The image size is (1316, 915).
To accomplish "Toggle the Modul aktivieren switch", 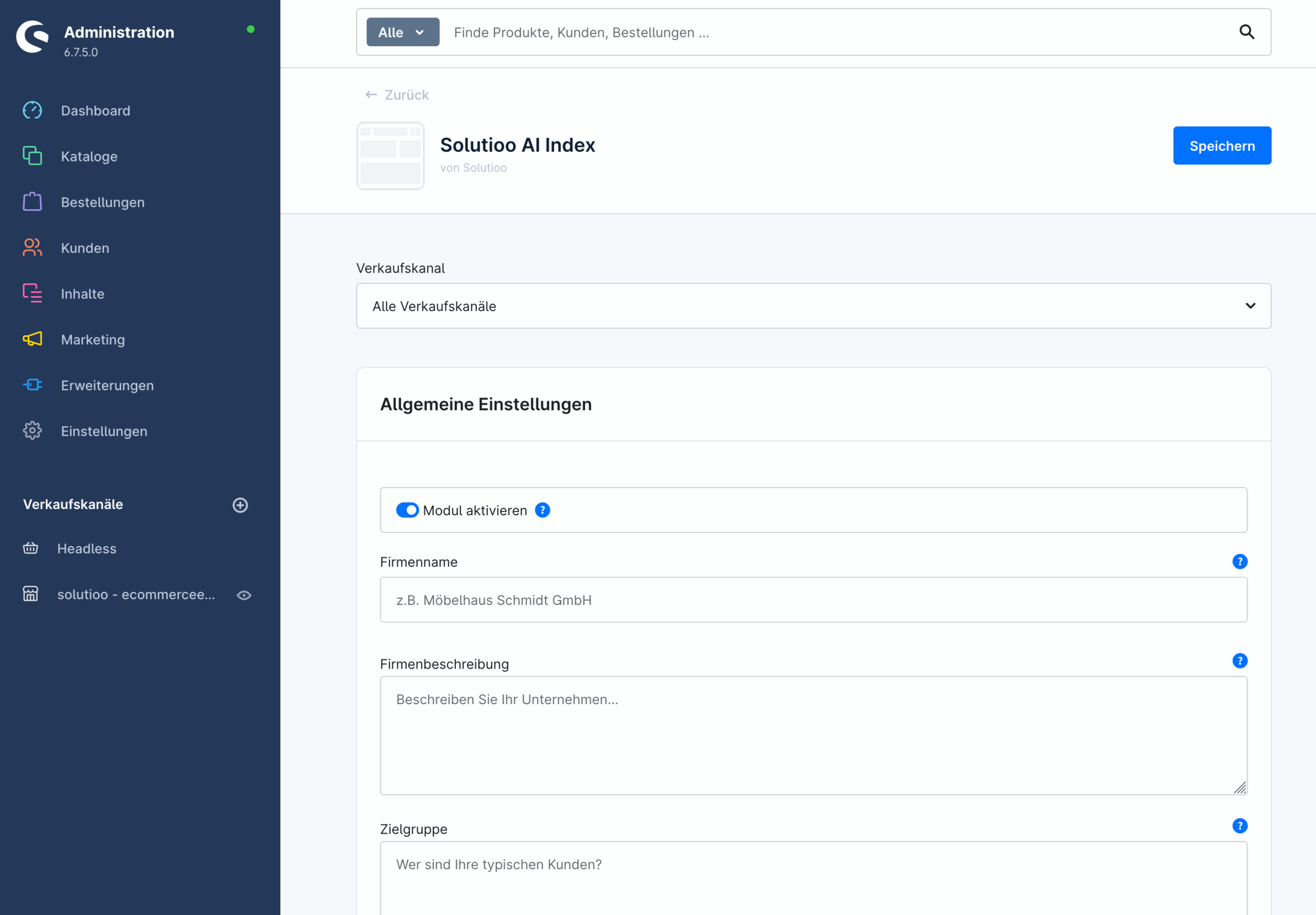I will [407, 510].
